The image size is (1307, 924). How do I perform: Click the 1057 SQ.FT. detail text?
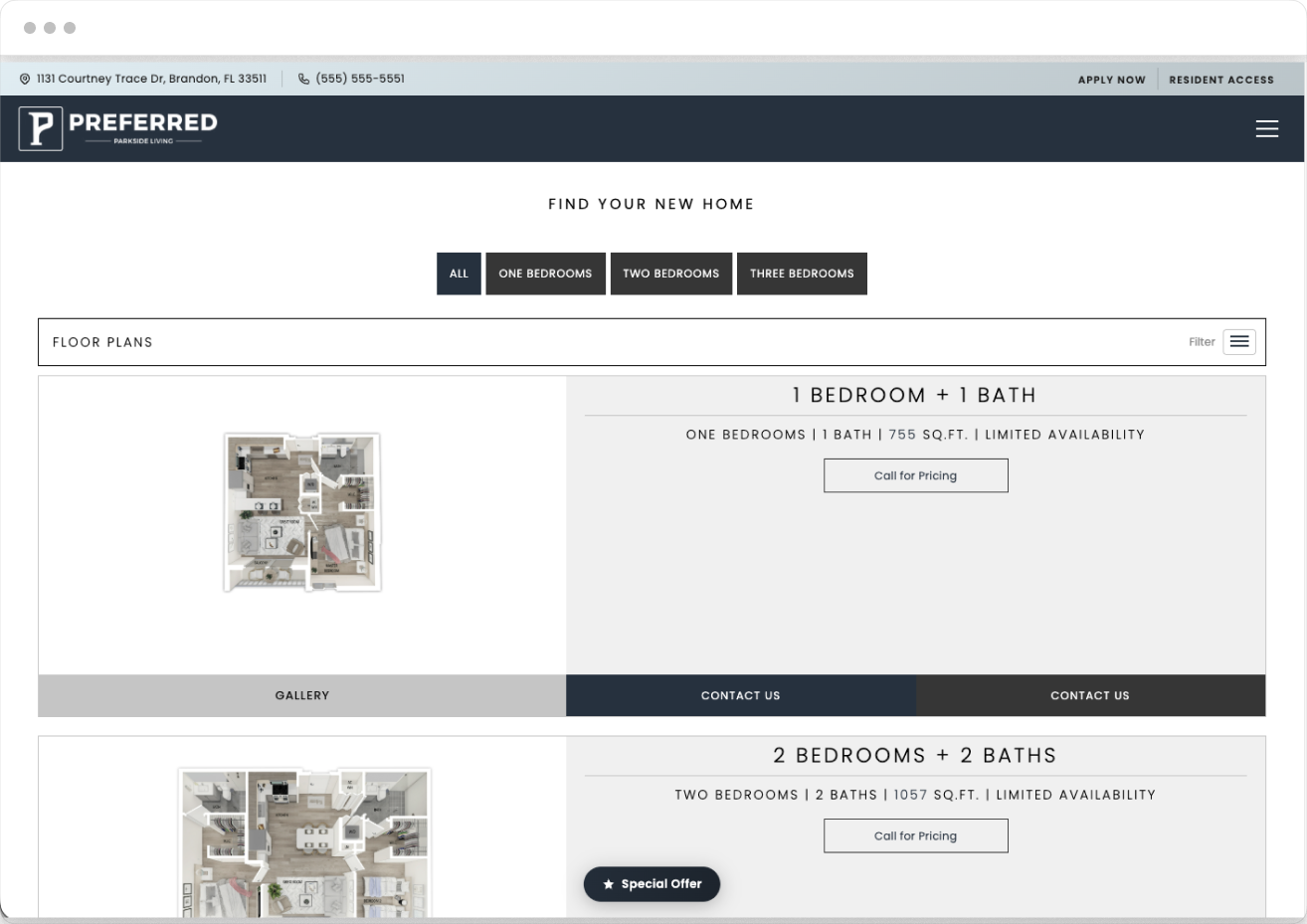point(936,795)
